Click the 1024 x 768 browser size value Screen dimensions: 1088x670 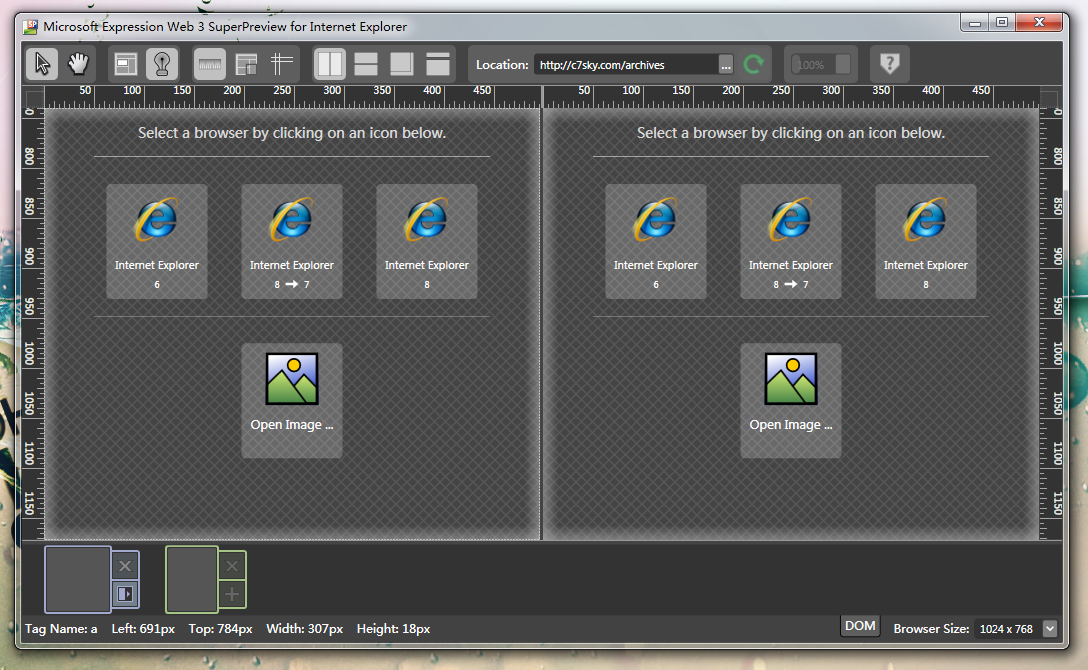[1006, 629]
